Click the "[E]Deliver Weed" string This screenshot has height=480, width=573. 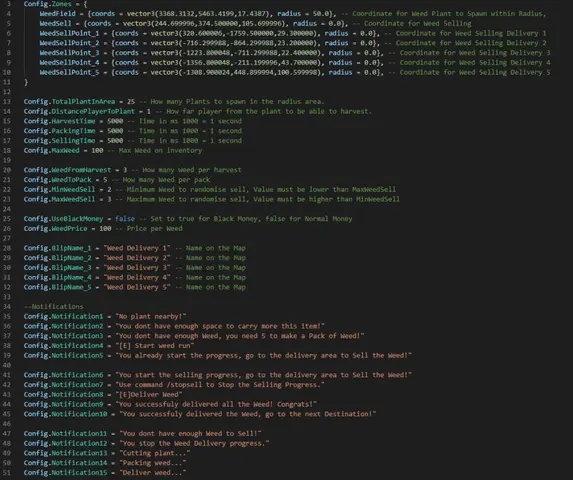click(149, 395)
